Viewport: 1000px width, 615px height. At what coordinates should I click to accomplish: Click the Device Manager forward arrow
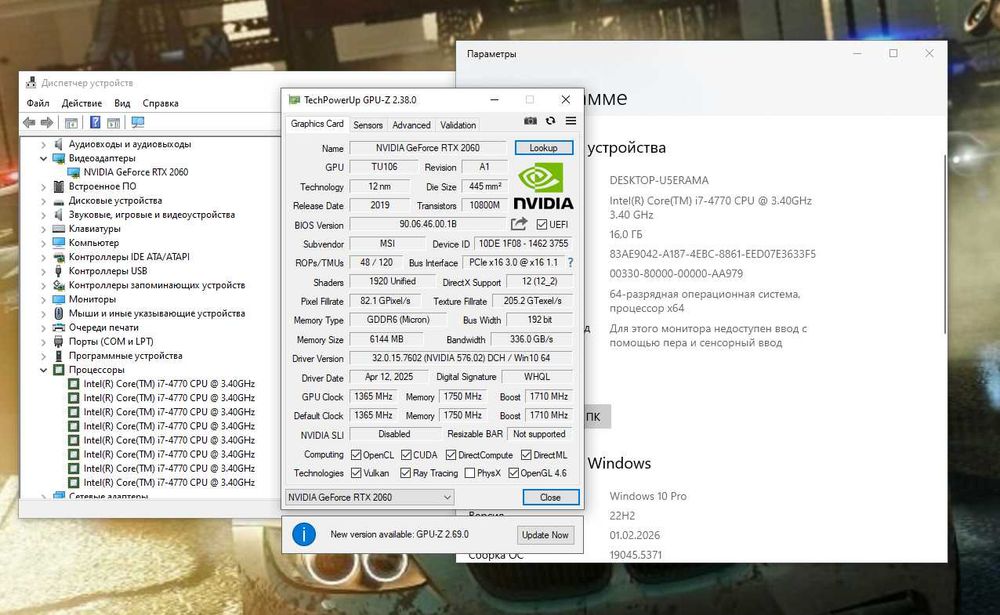47,122
